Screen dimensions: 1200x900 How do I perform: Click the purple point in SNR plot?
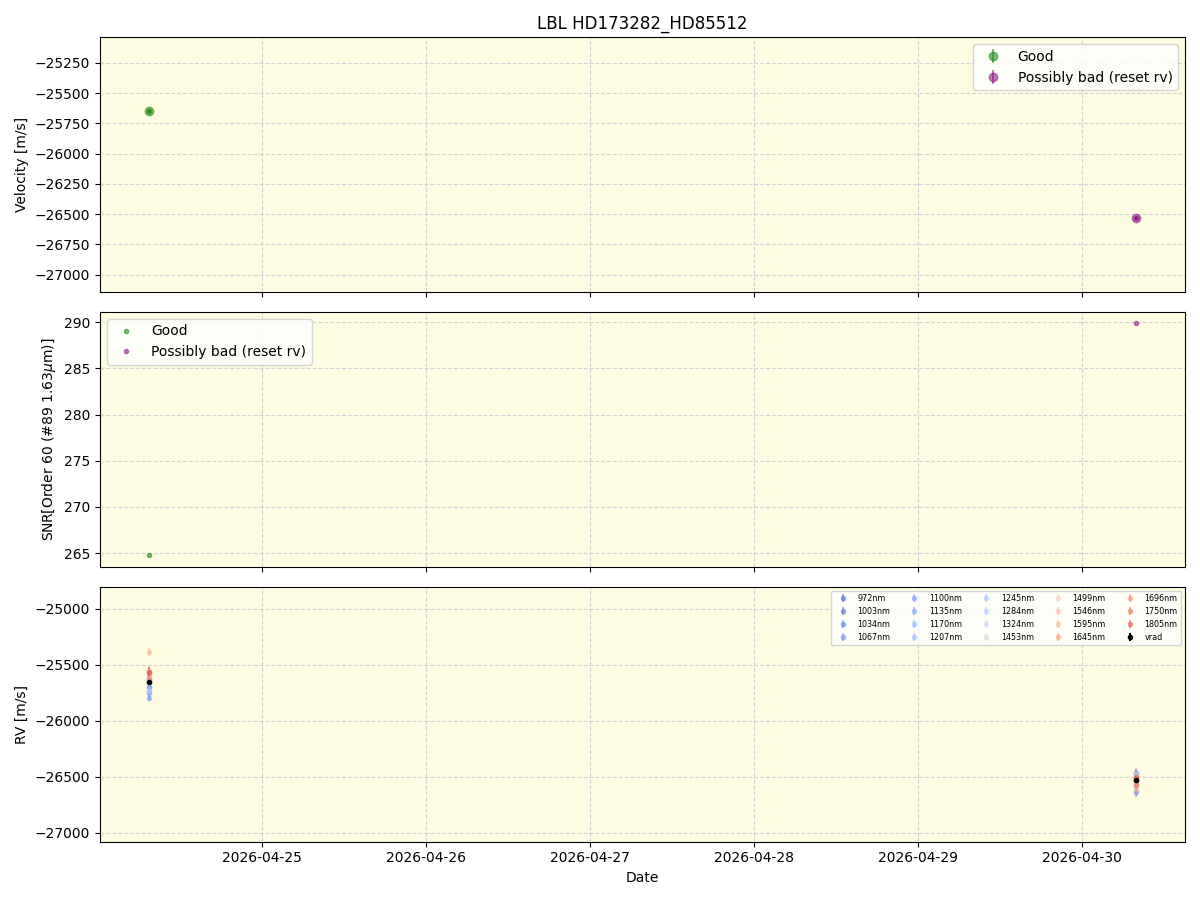(x=1136, y=323)
